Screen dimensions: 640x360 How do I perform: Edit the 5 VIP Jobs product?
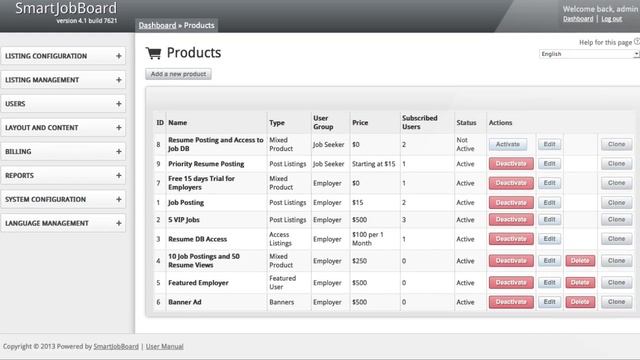point(549,220)
